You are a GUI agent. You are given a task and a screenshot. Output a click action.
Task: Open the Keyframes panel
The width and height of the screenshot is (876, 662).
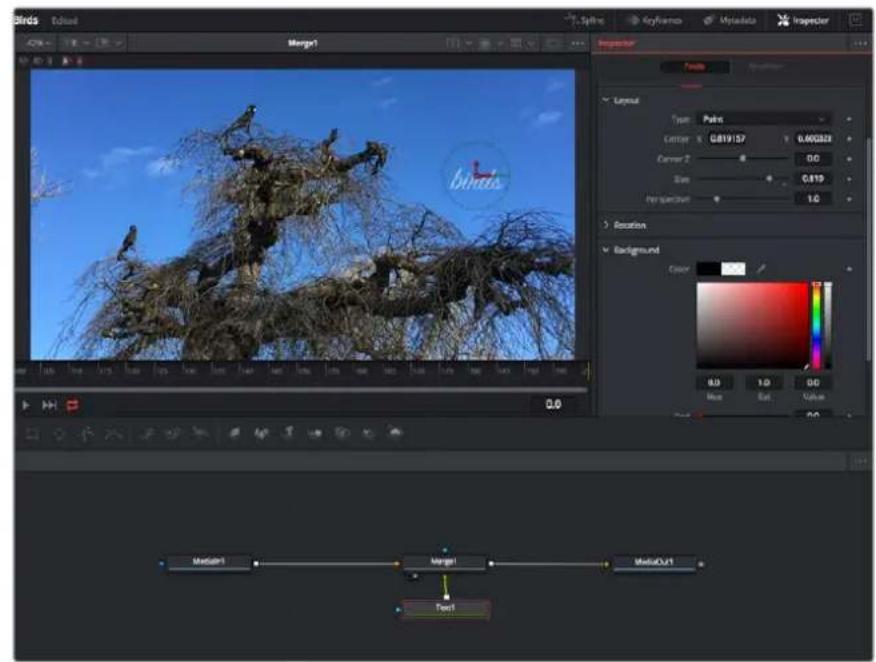point(655,21)
